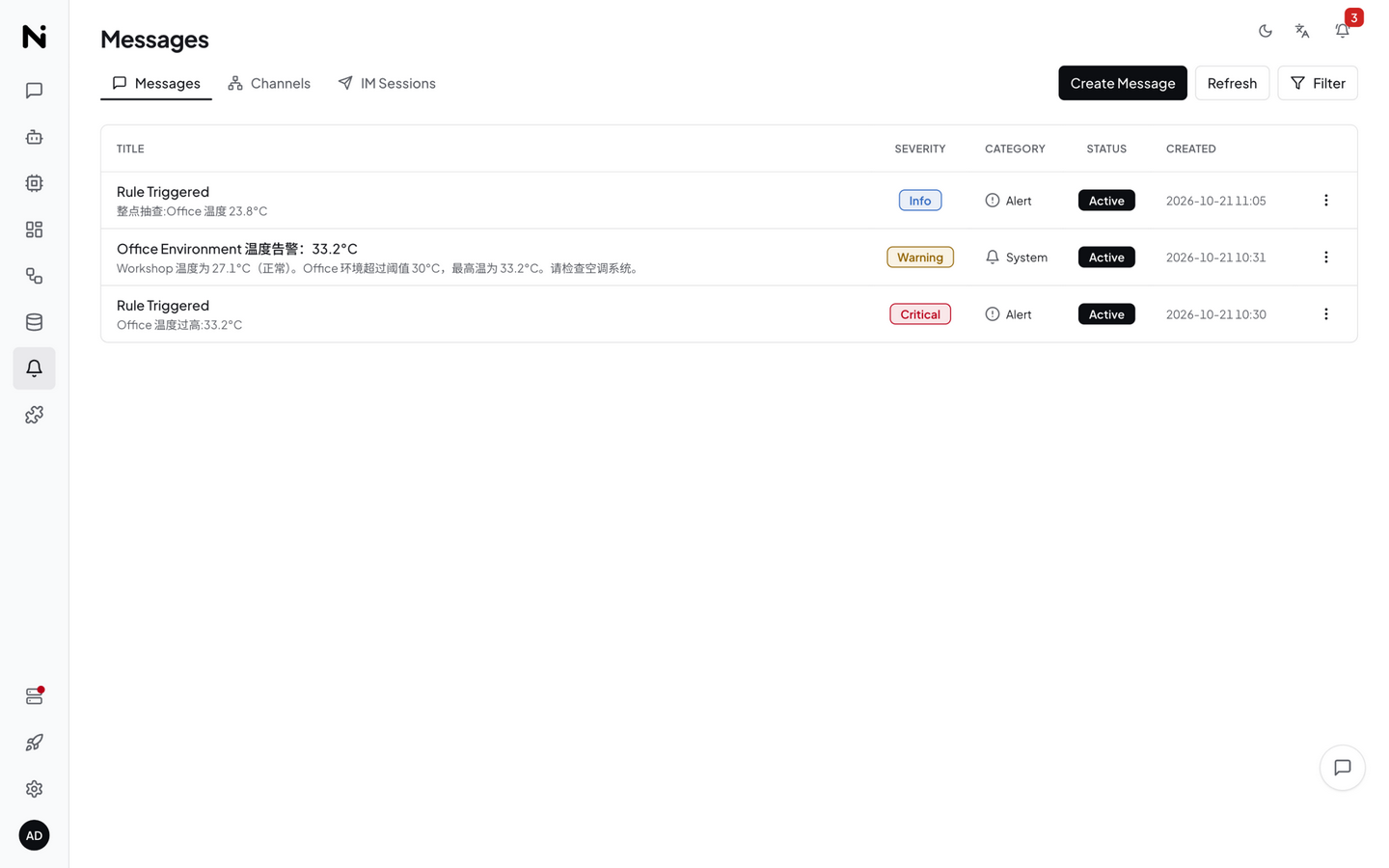
Task: Open the options menu for the 11:05 message
Action: [1326, 201]
